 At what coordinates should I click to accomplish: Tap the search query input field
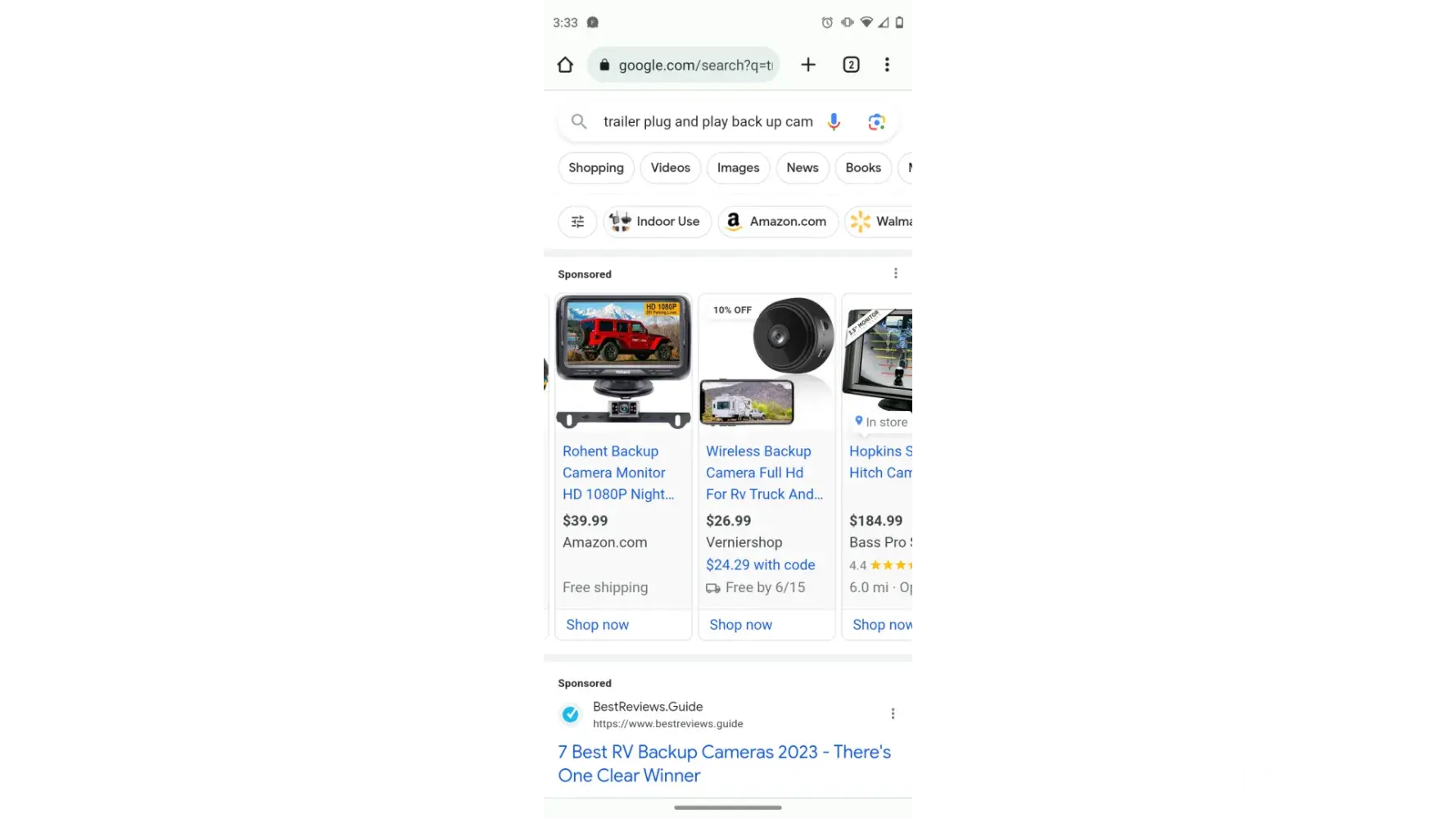(x=708, y=122)
